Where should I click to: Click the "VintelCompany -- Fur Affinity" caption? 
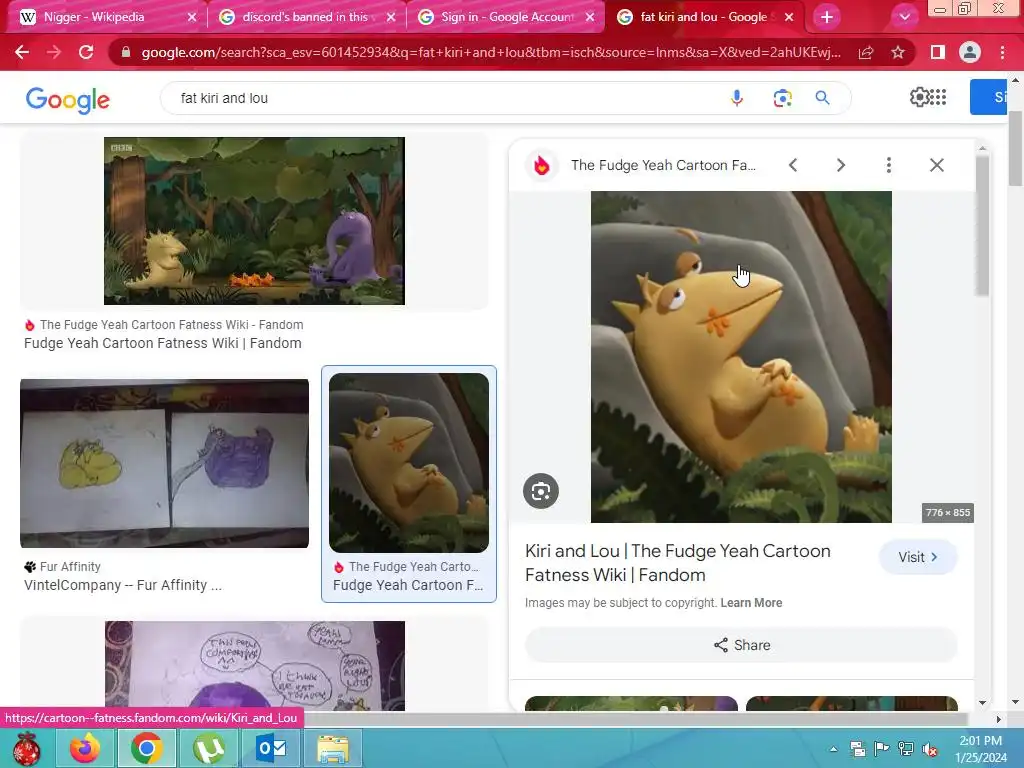coord(123,585)
